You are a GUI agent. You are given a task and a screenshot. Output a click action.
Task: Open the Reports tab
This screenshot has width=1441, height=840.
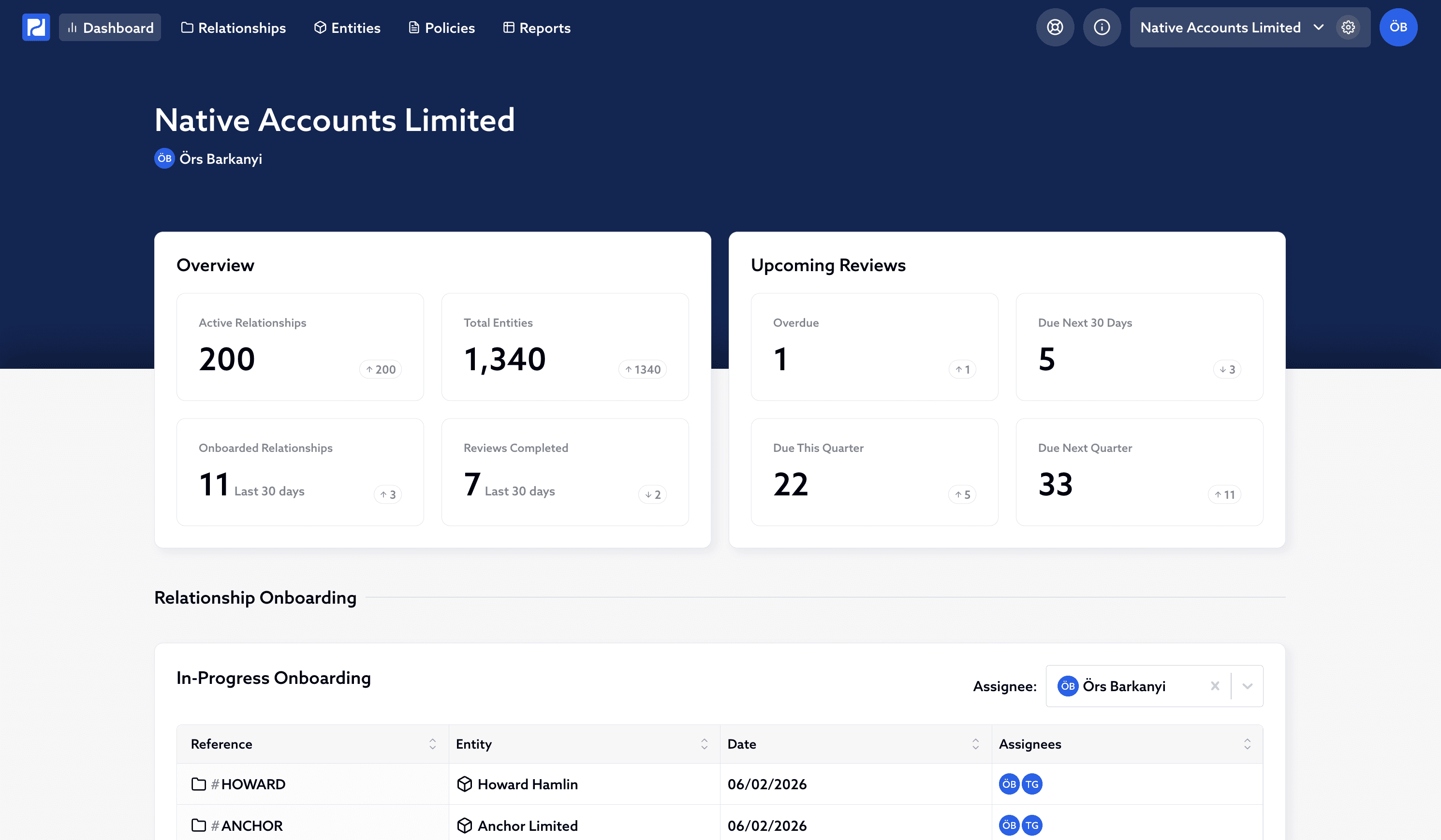pos(536,28)
